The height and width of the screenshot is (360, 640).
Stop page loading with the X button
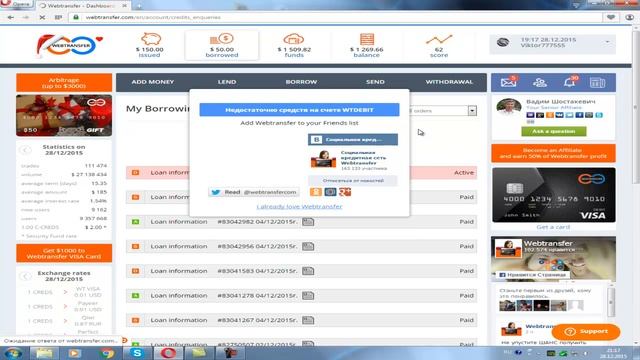point(42,18)
